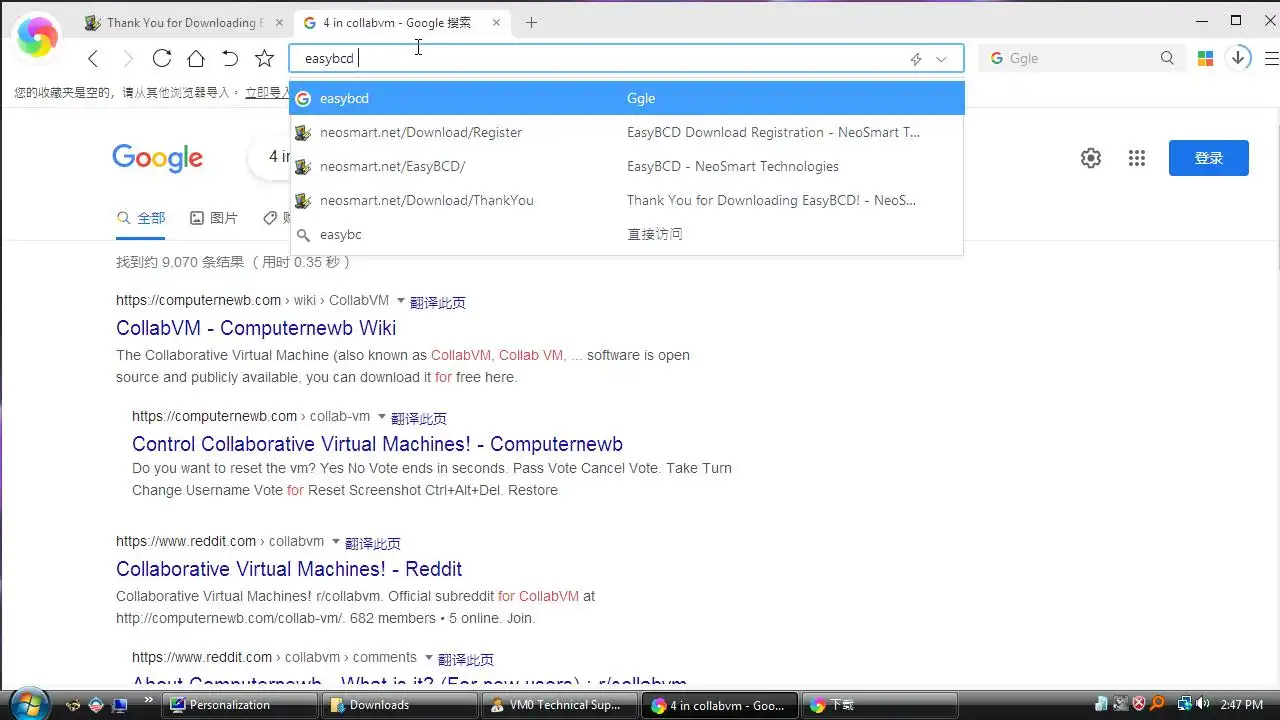This screenshot has height=720, width=1280.
Task: Expand the address bar history chevron
Action: (x=941, y=59)
